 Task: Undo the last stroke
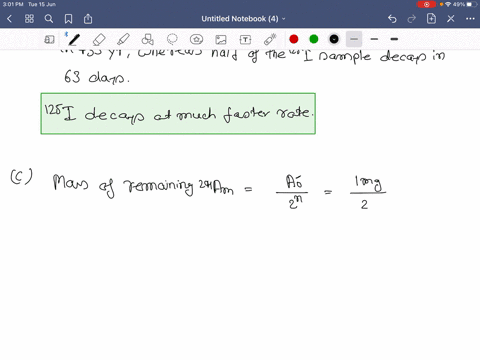click(x=392, y=19)
